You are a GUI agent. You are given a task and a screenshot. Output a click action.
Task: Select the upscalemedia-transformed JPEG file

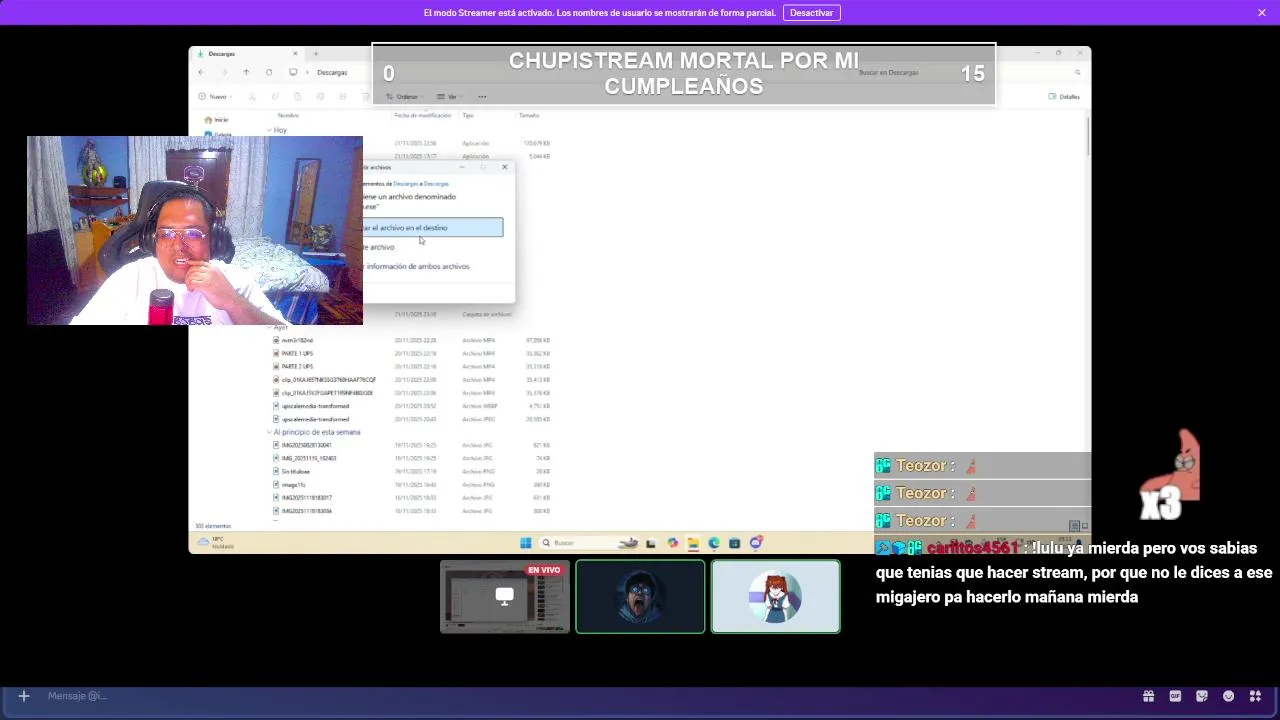tap(315, 419)
